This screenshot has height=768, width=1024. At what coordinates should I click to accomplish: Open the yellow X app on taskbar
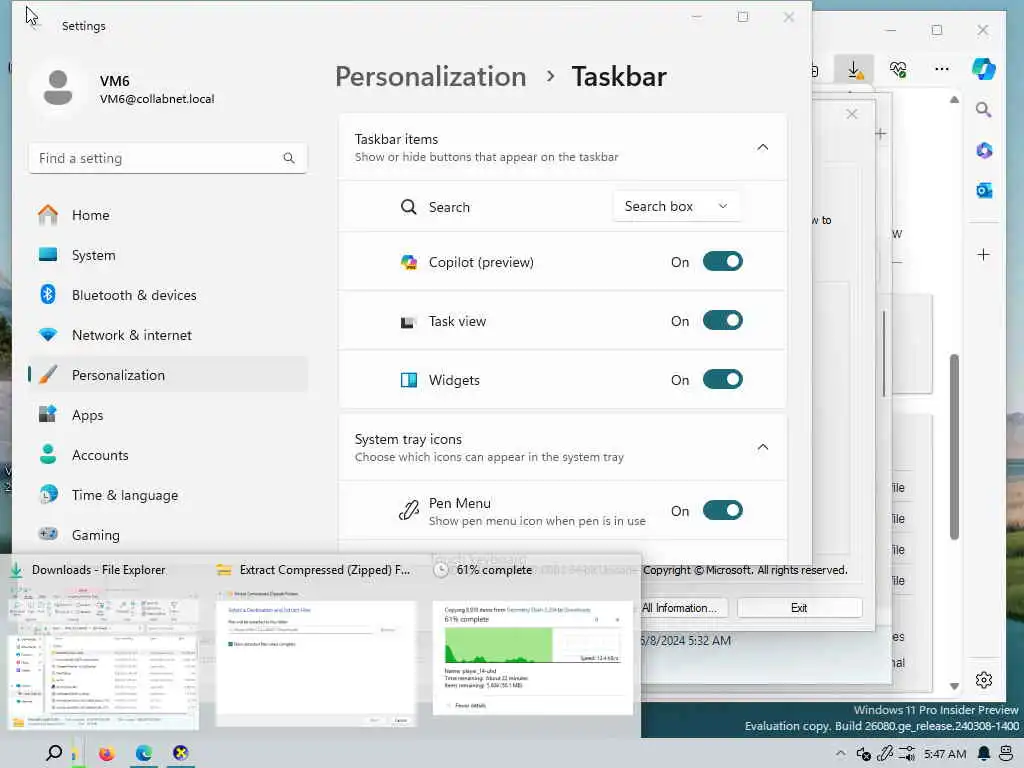[x=181, y=753]
